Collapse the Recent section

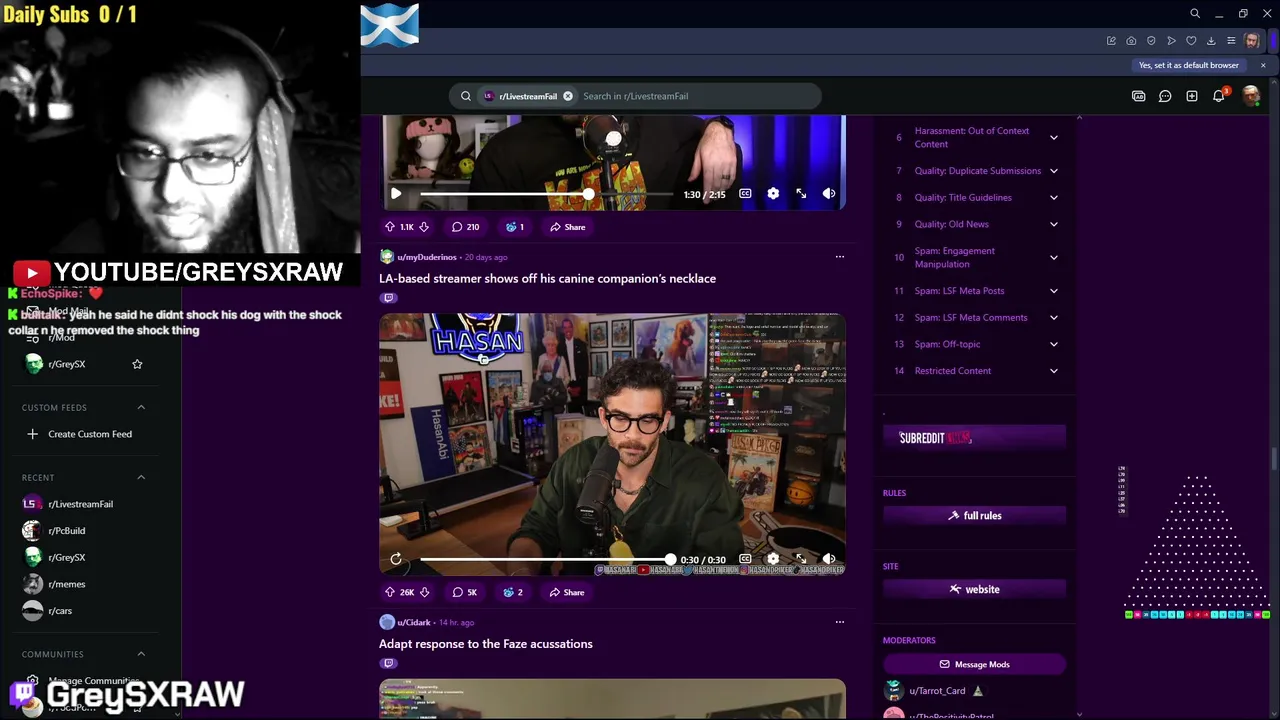(x=141, y=477)
